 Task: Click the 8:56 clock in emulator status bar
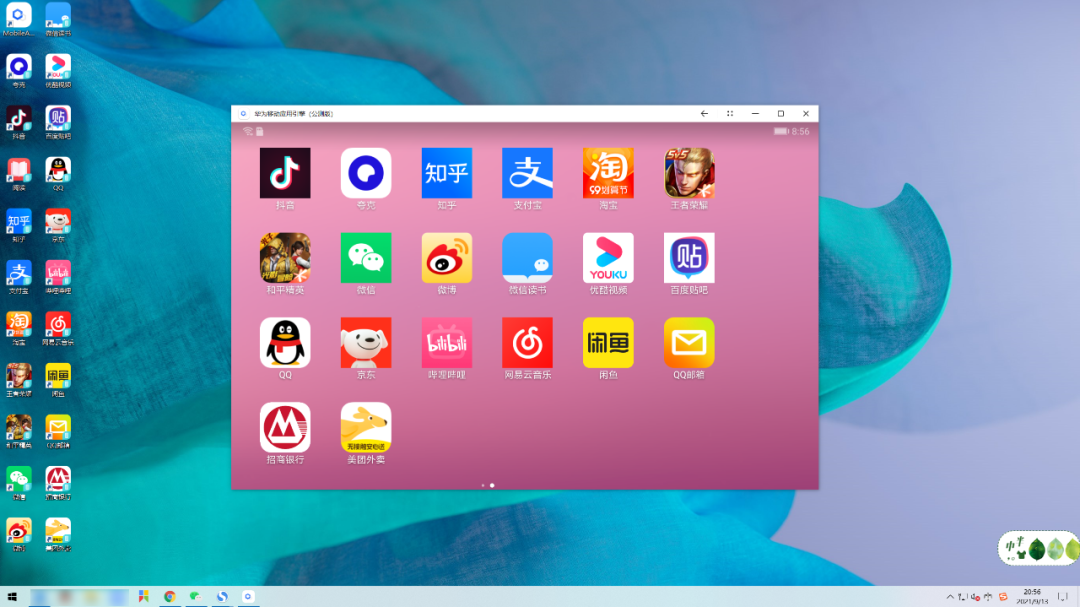800,131
